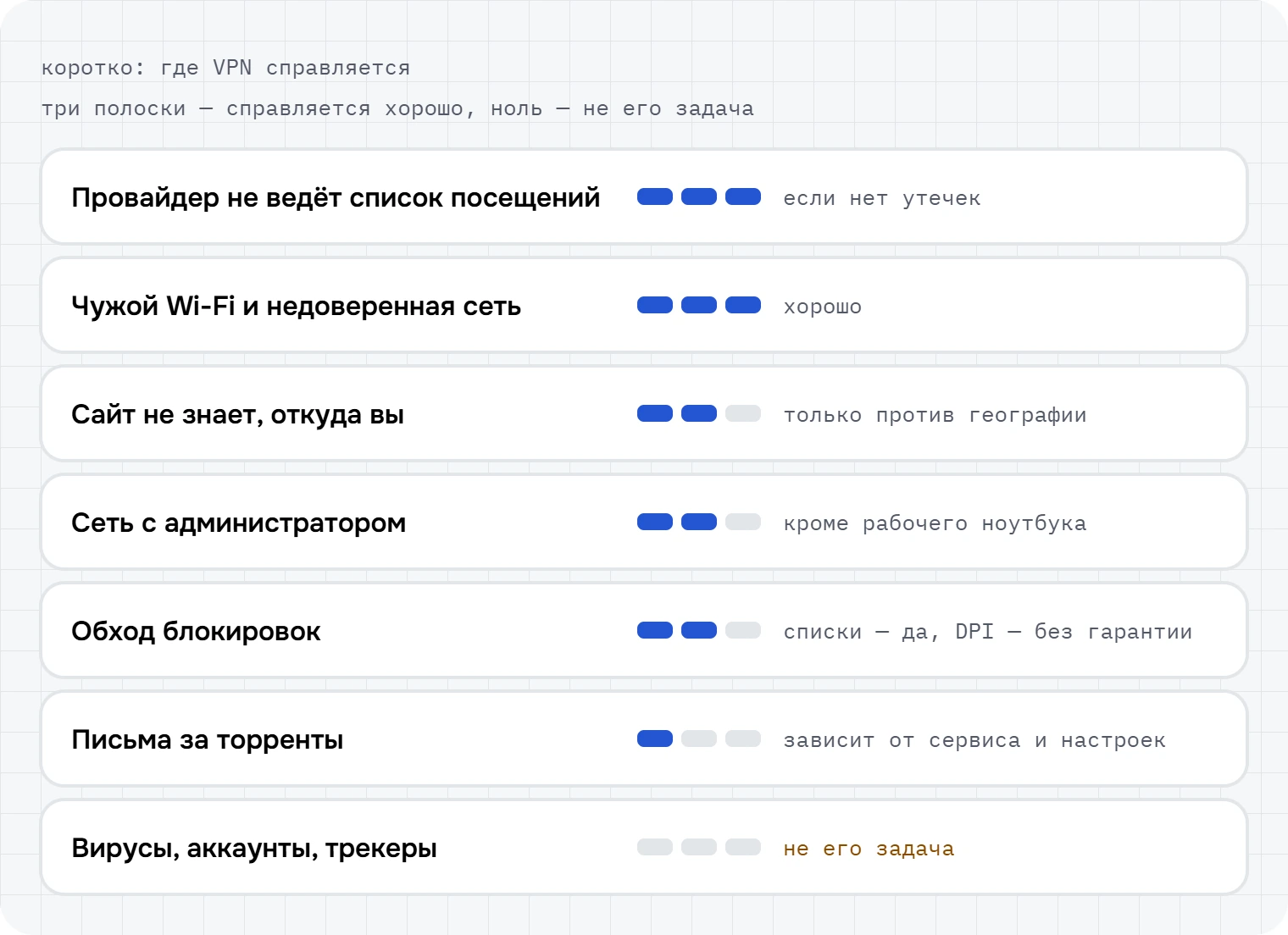Click empty rating bars in 'Вирусы, аккаунты, трекеры' row
1288x935 pixels.
(x=699, y=847)
